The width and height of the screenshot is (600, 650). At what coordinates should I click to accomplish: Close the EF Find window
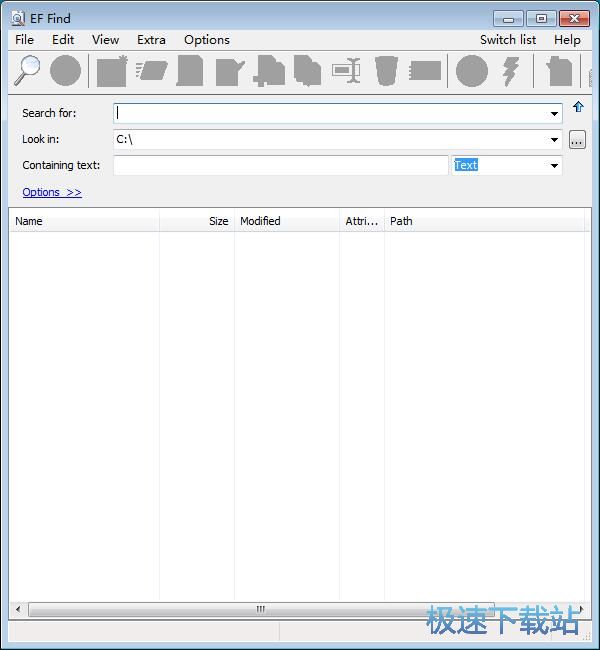[x=574, y=19]
